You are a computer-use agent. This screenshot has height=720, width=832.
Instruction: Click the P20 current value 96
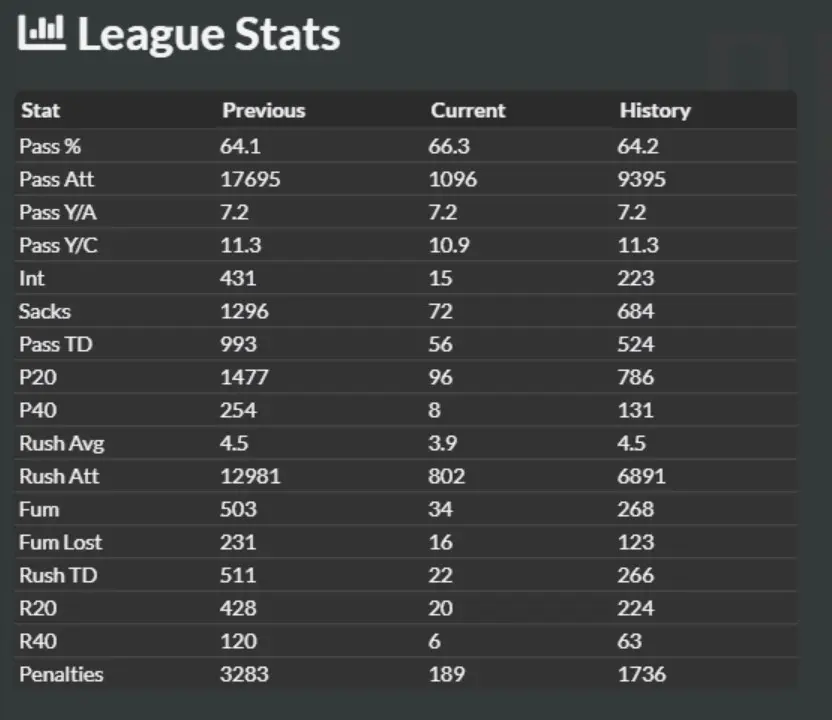440,377
